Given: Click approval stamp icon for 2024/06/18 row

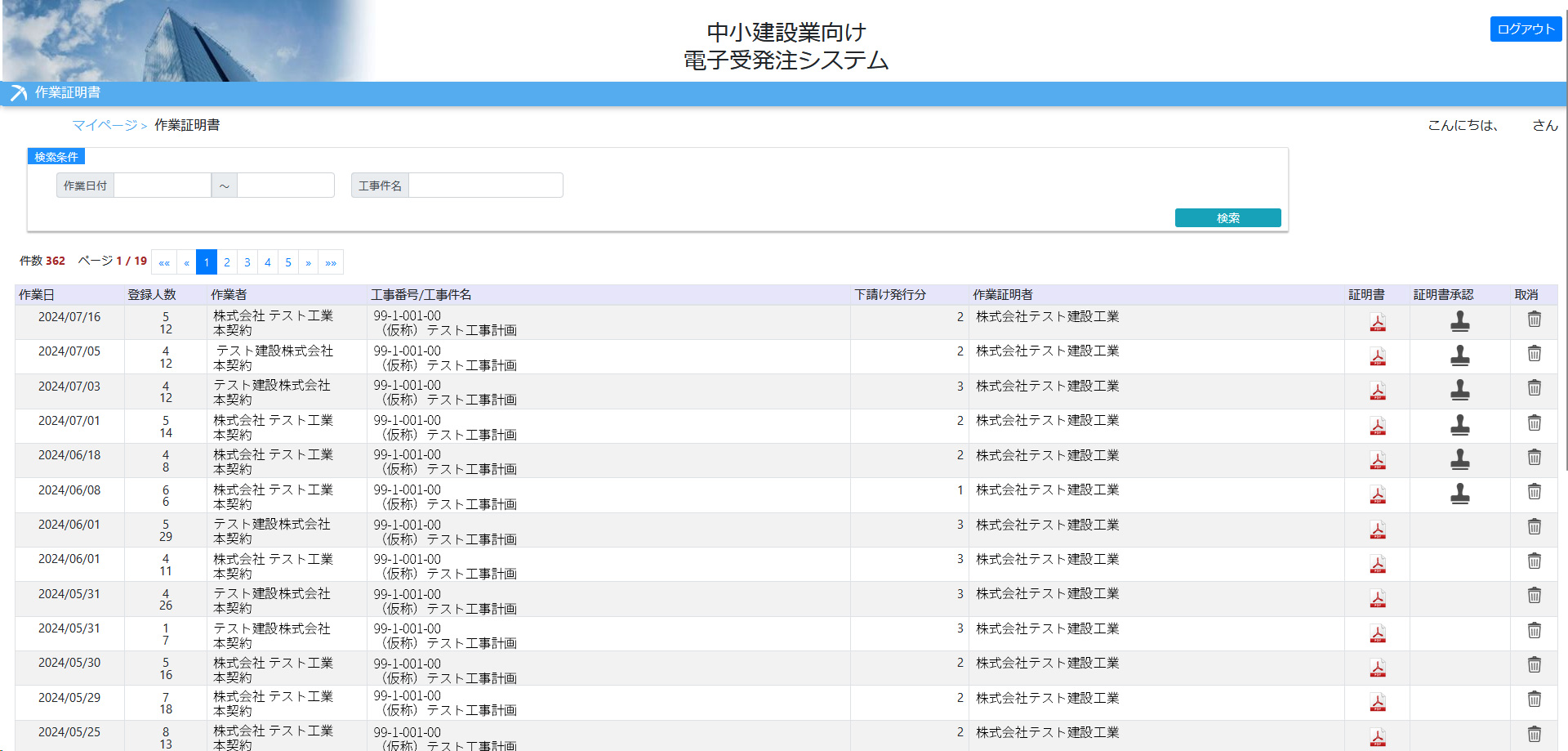Looking at the screenshot, I should click(x=1460, y=460).
